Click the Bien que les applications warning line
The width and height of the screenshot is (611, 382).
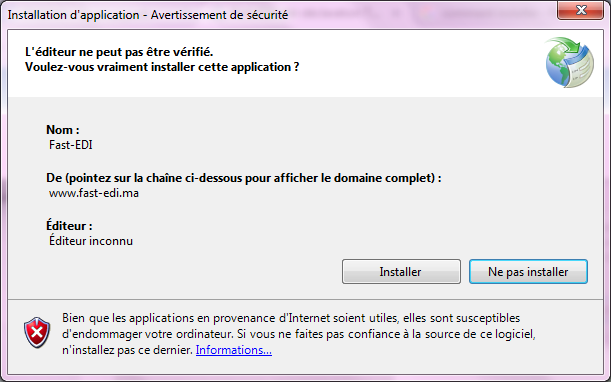click(291, 318)
